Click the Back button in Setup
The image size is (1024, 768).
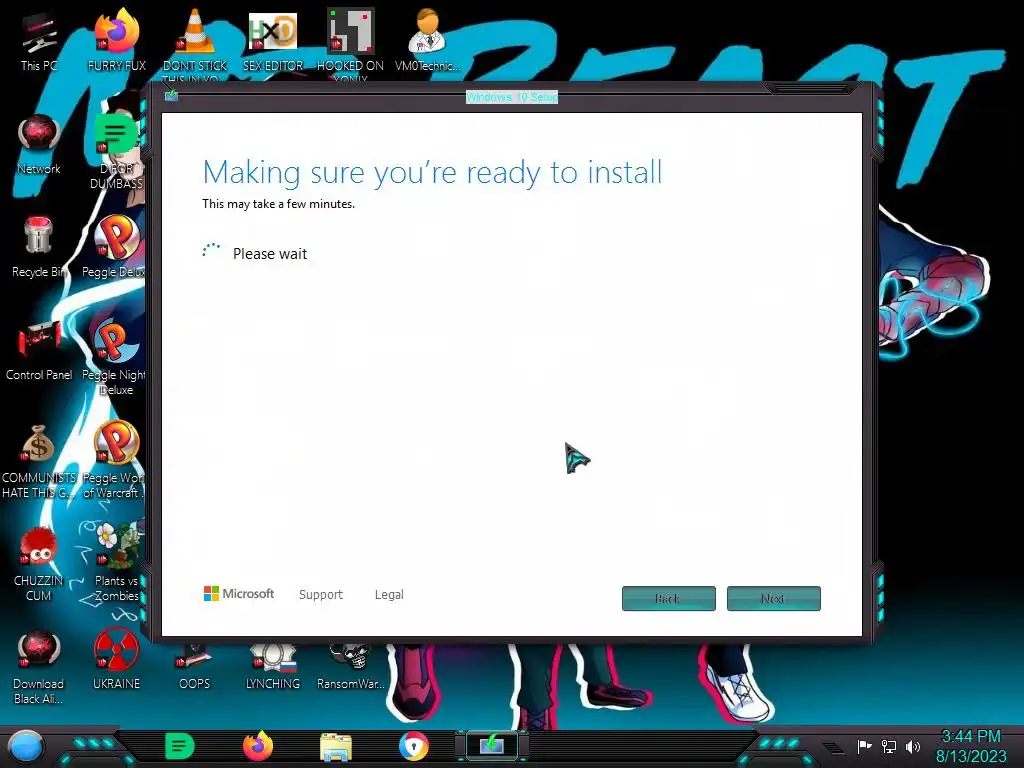(669, 598)
